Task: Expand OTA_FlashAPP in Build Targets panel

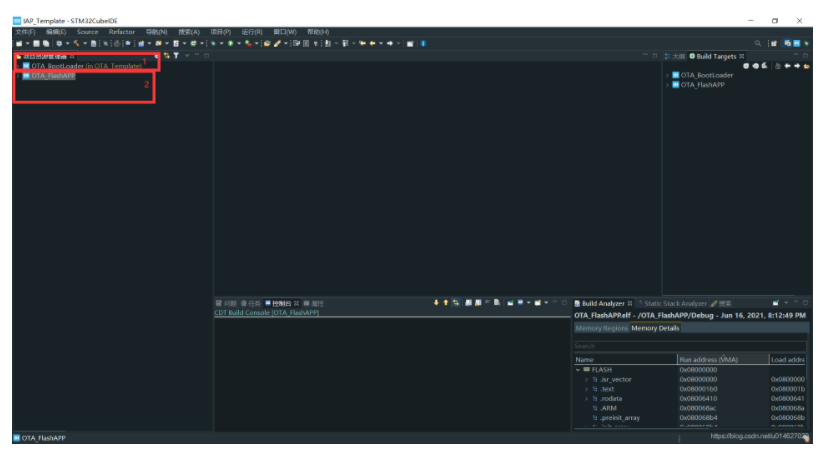Action: 667,85
